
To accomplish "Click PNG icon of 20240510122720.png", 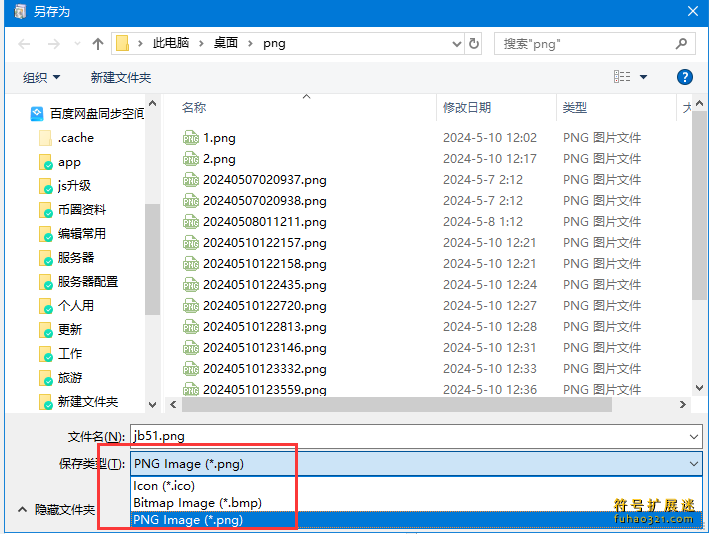I will (191, 306).
